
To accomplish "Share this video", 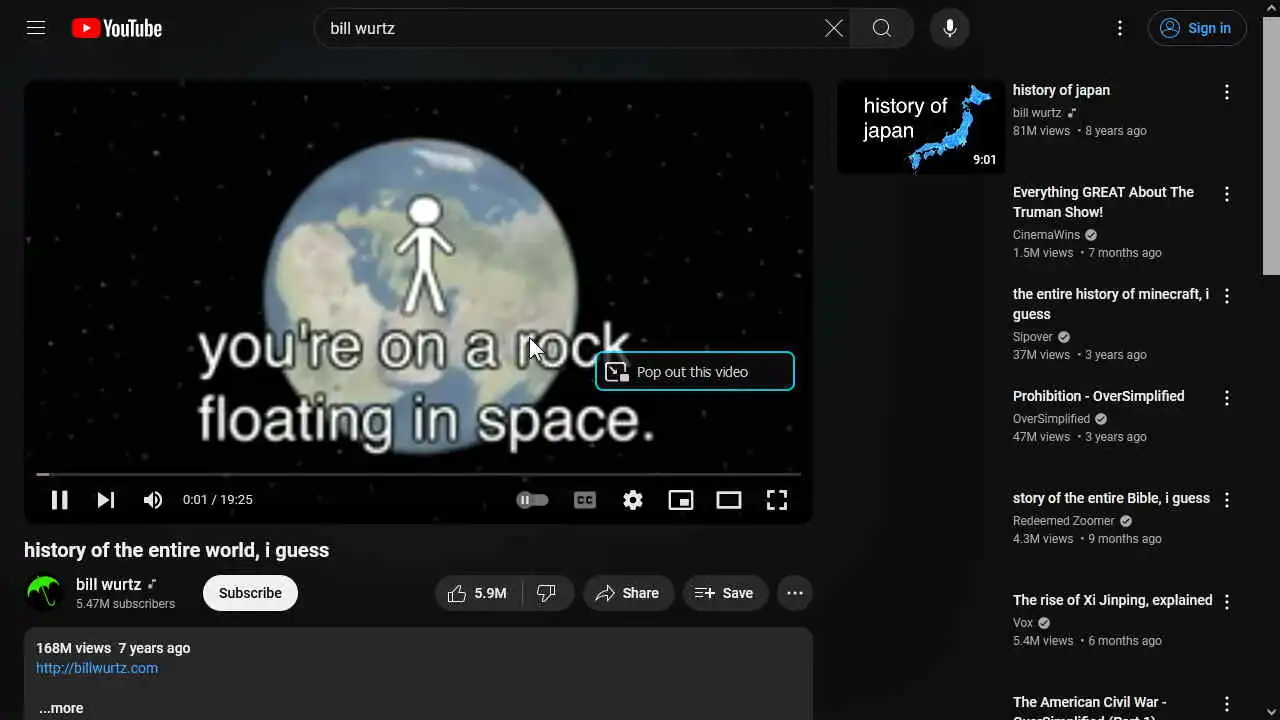I will point(628,593).
